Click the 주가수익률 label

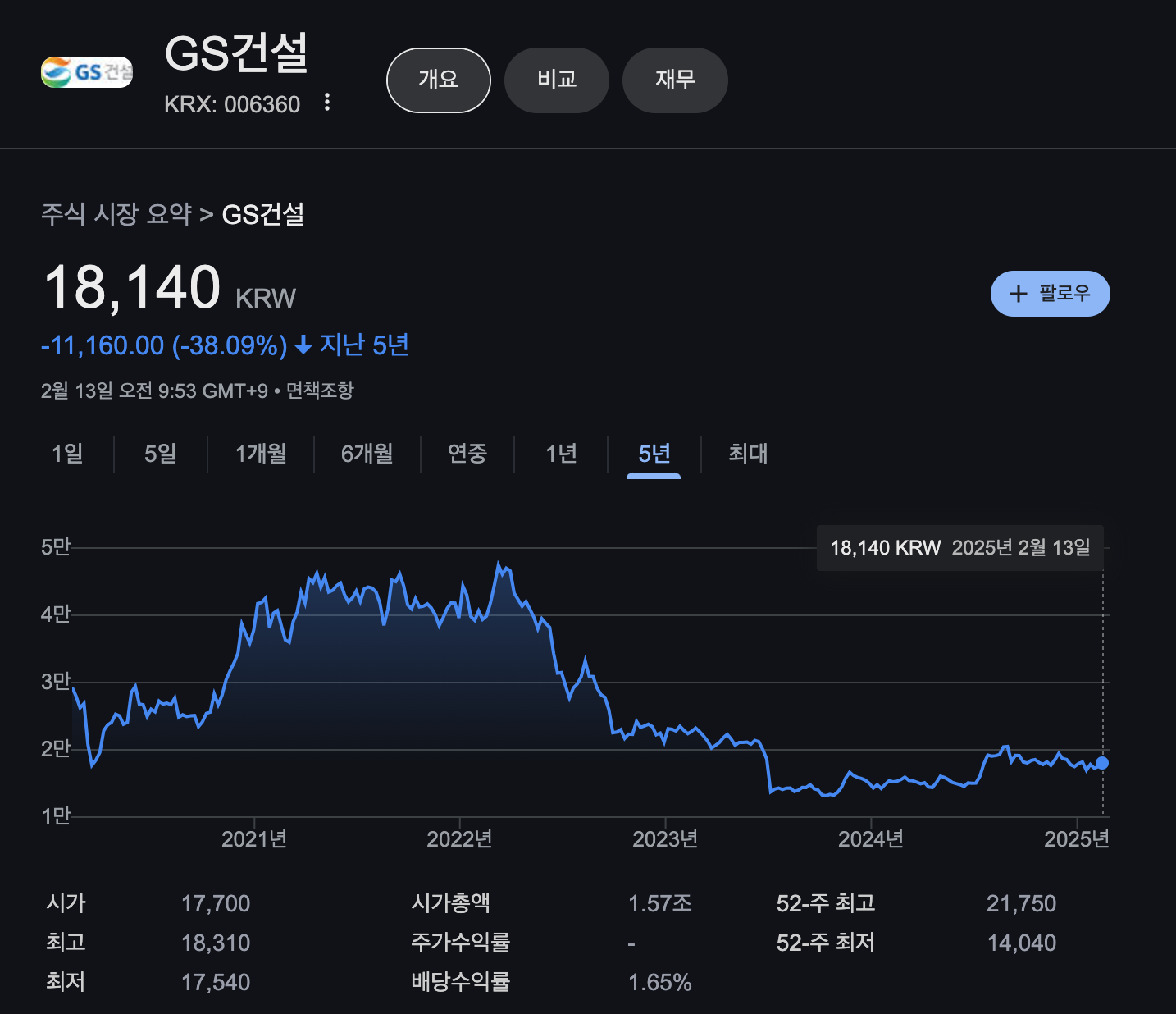click(460, 943)
